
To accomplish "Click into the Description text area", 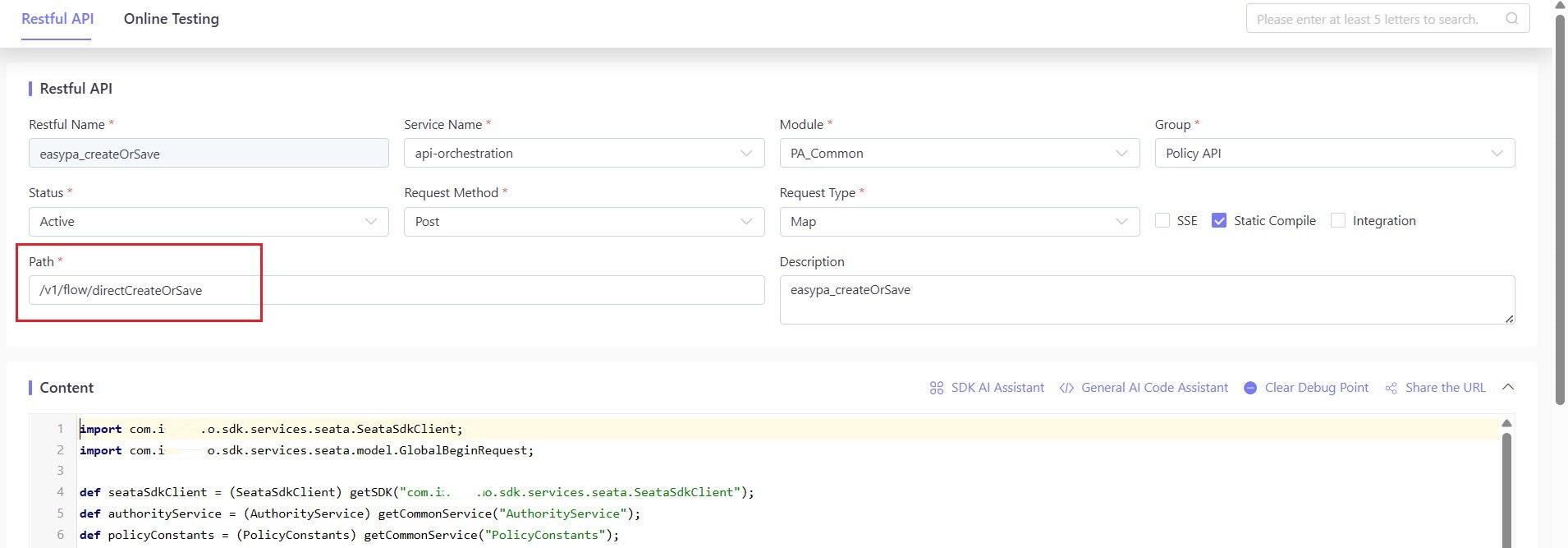I will coord(1147,299).
